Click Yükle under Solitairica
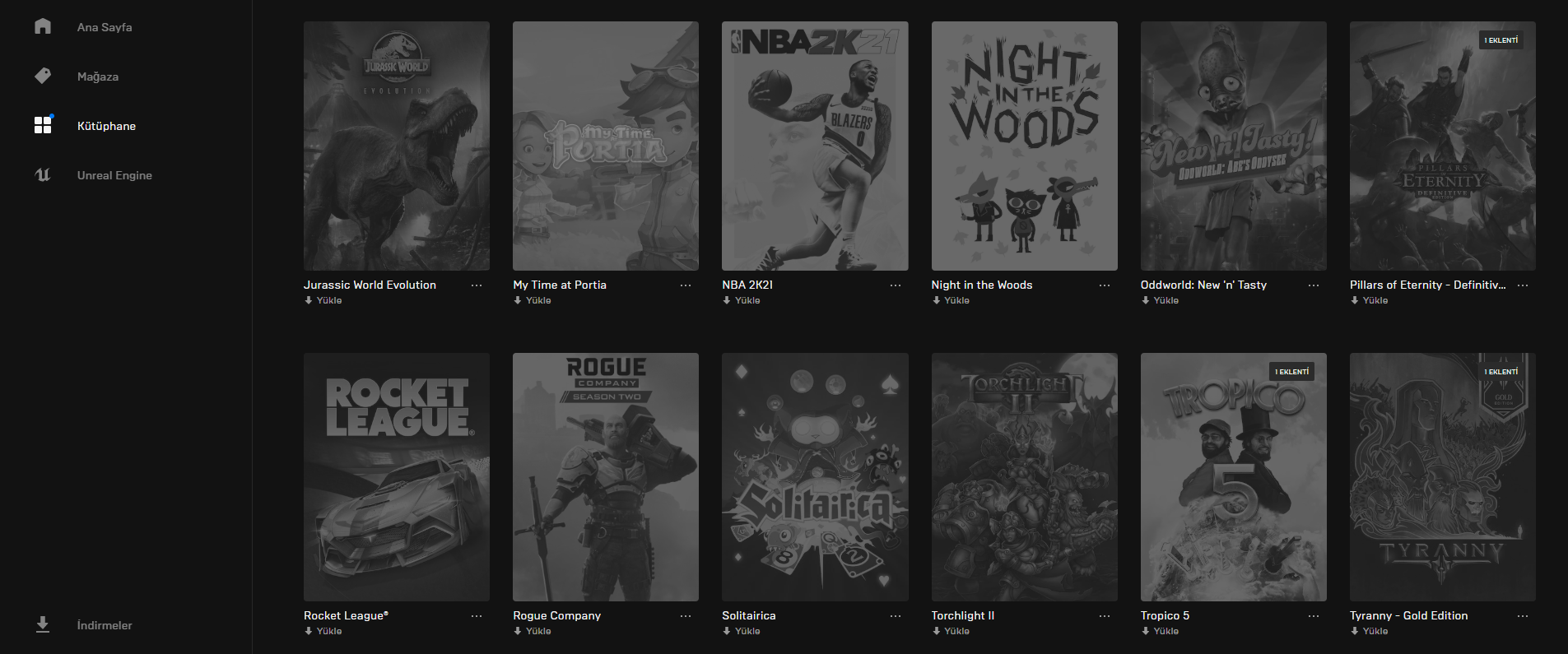The width and height of the screenshot is (1568, 654). [x=742, y=631]
